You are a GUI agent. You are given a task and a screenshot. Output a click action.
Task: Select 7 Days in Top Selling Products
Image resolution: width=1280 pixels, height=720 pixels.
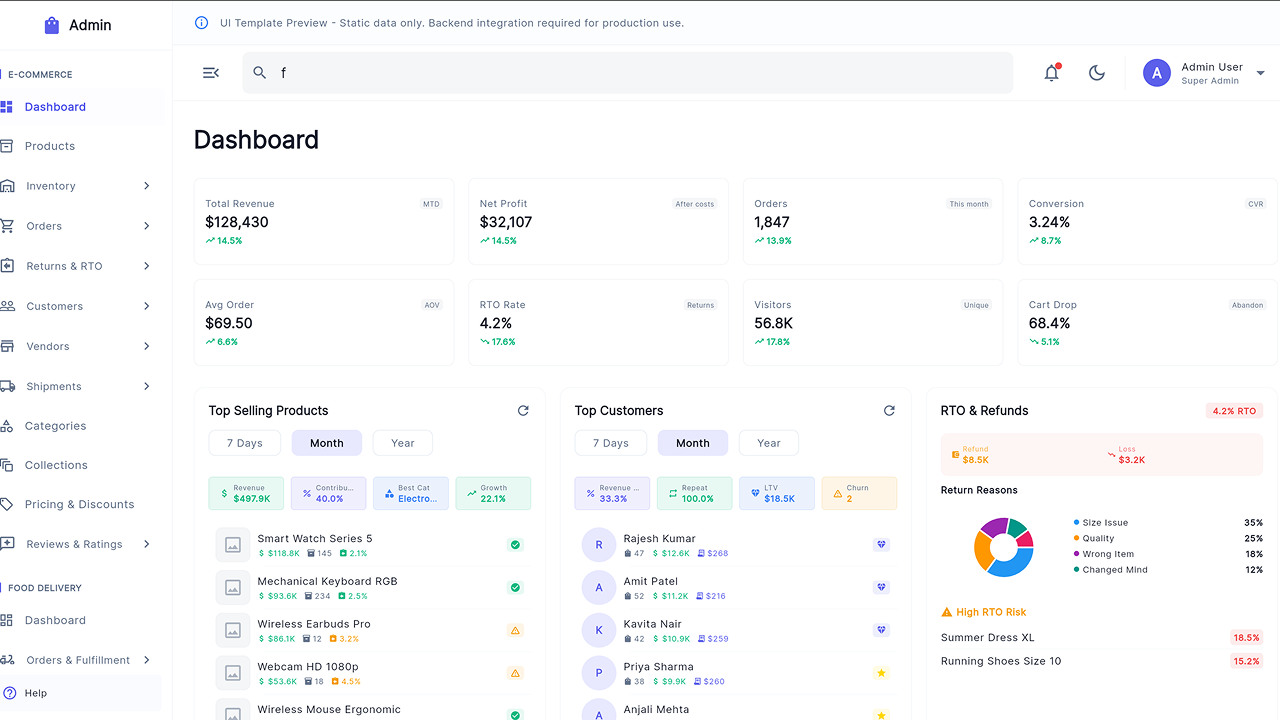pyautogui.click(x=245, y=443)
